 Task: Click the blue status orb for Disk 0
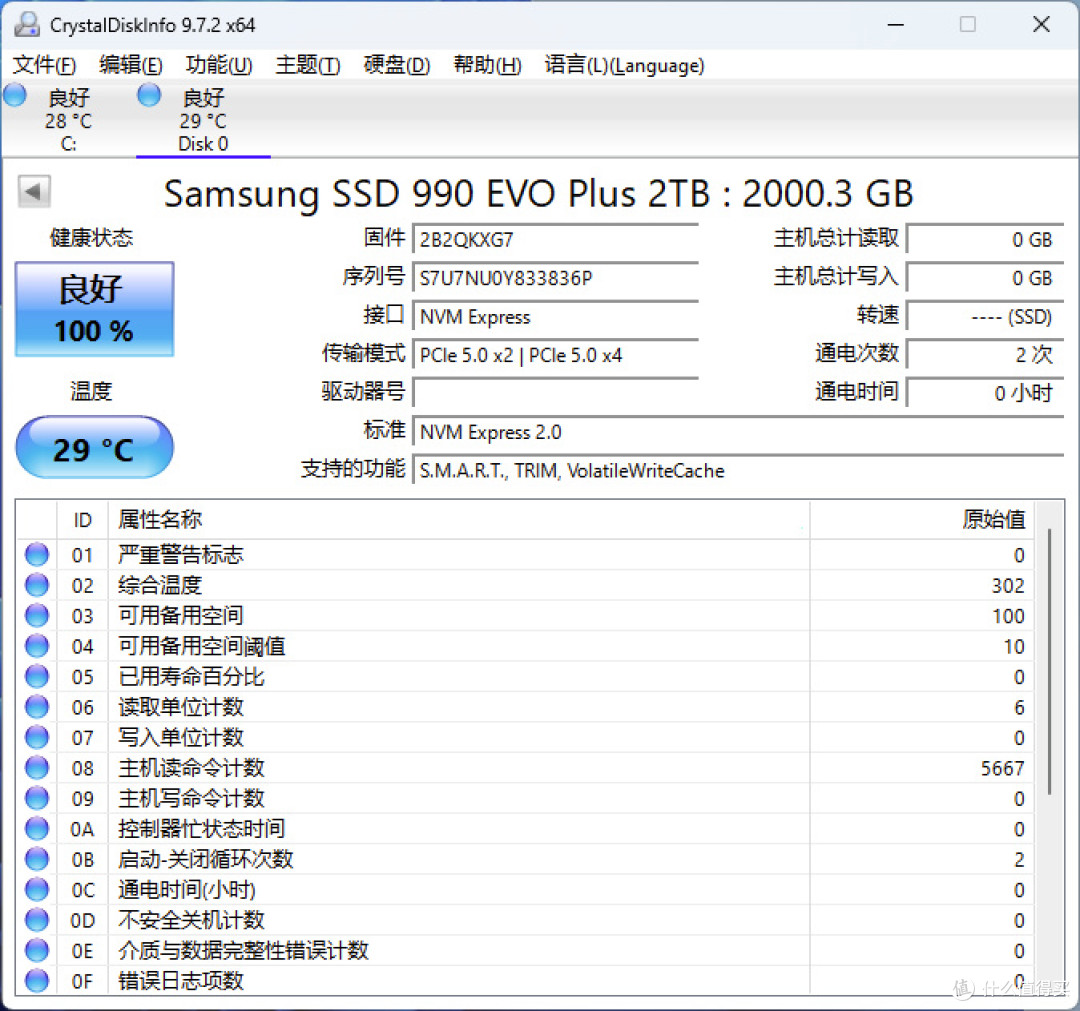click(149, 95)
